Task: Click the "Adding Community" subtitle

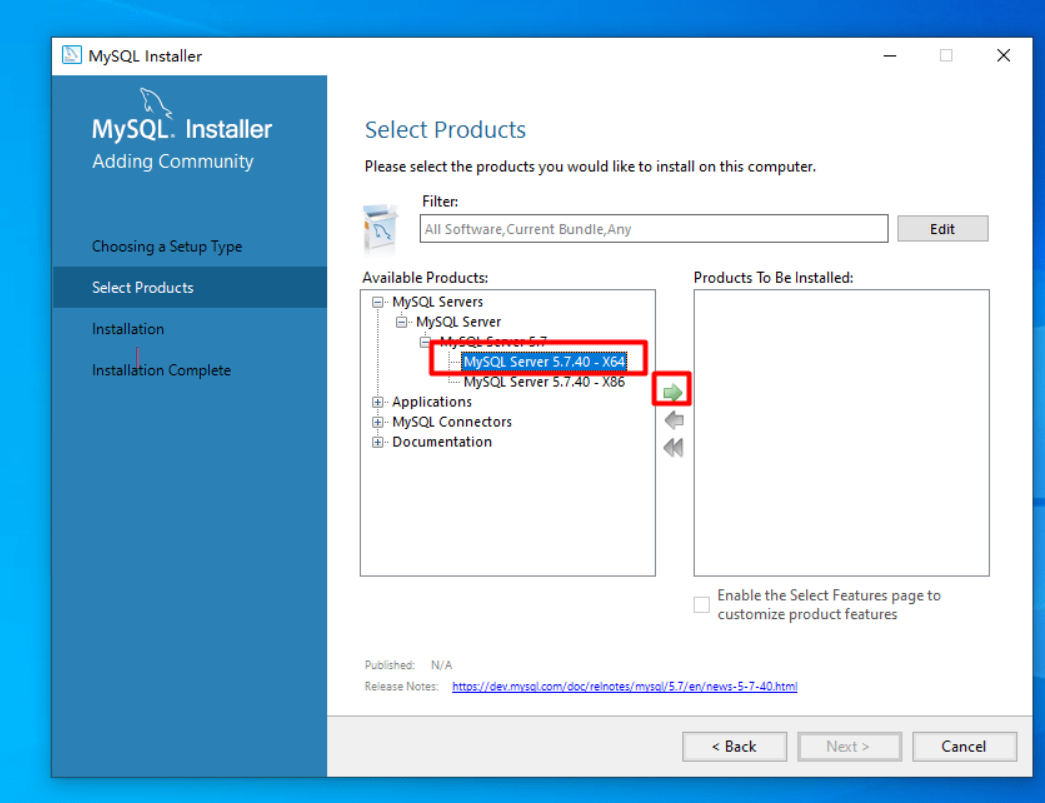Action: 173,161
